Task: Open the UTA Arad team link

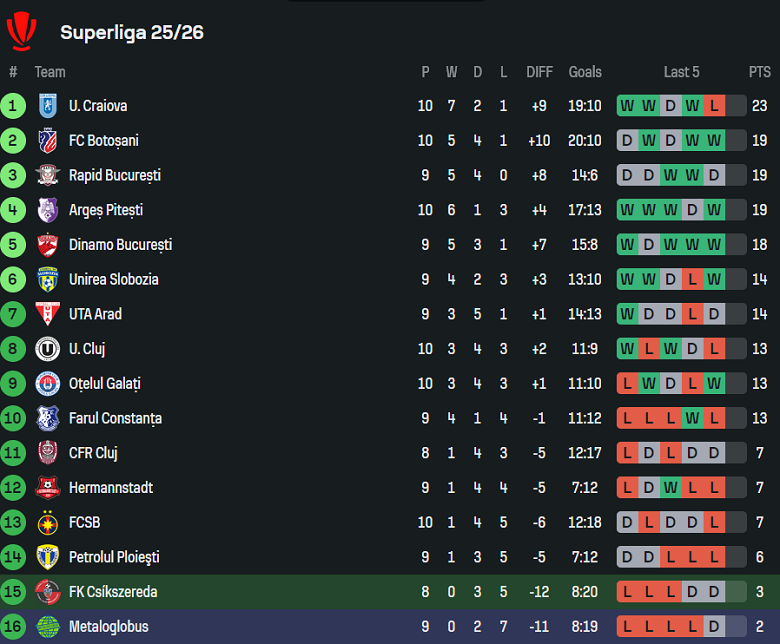Action: 95,314
